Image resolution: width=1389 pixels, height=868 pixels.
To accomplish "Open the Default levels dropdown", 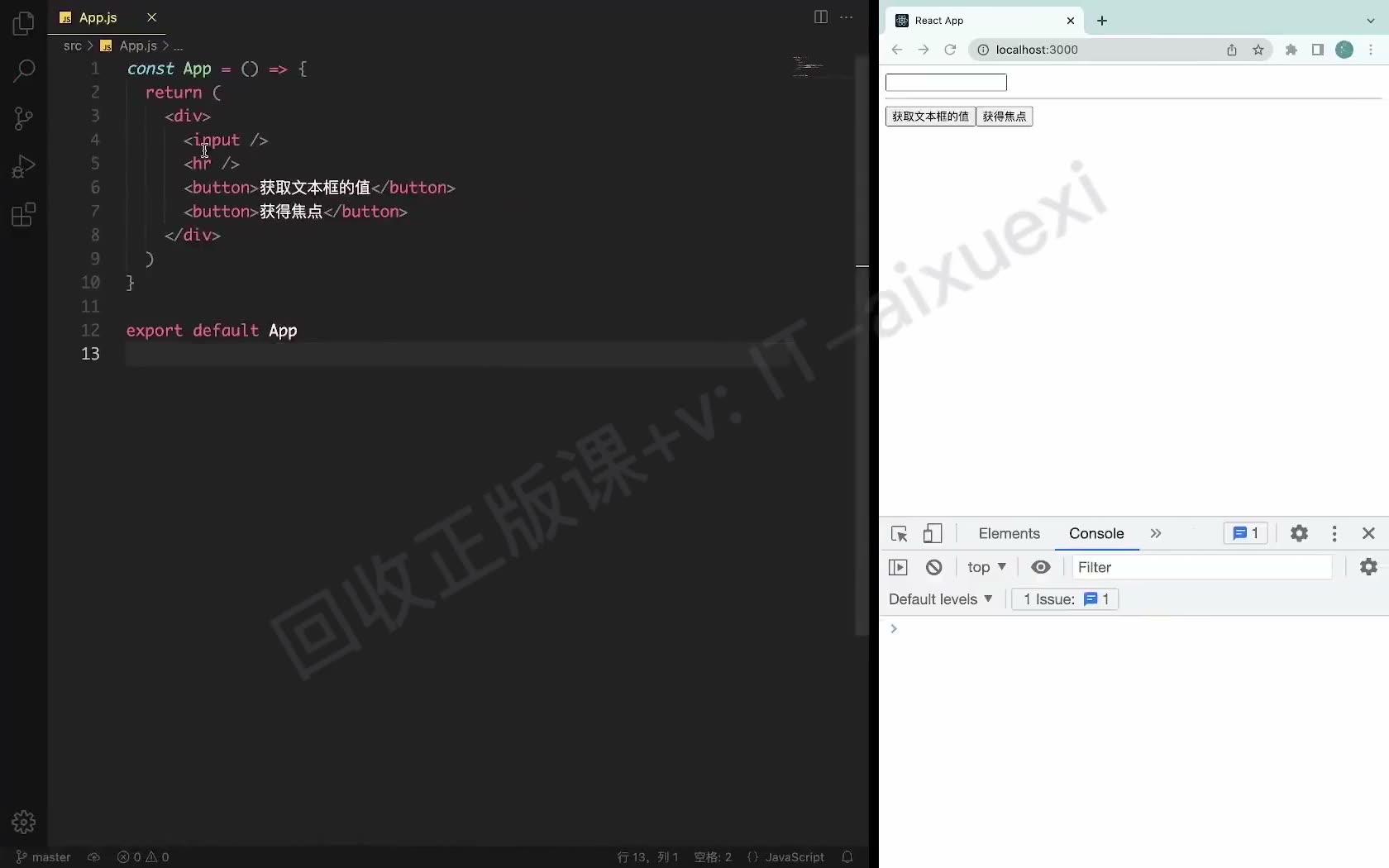I will pyautogui.click(x=941, y=599).
